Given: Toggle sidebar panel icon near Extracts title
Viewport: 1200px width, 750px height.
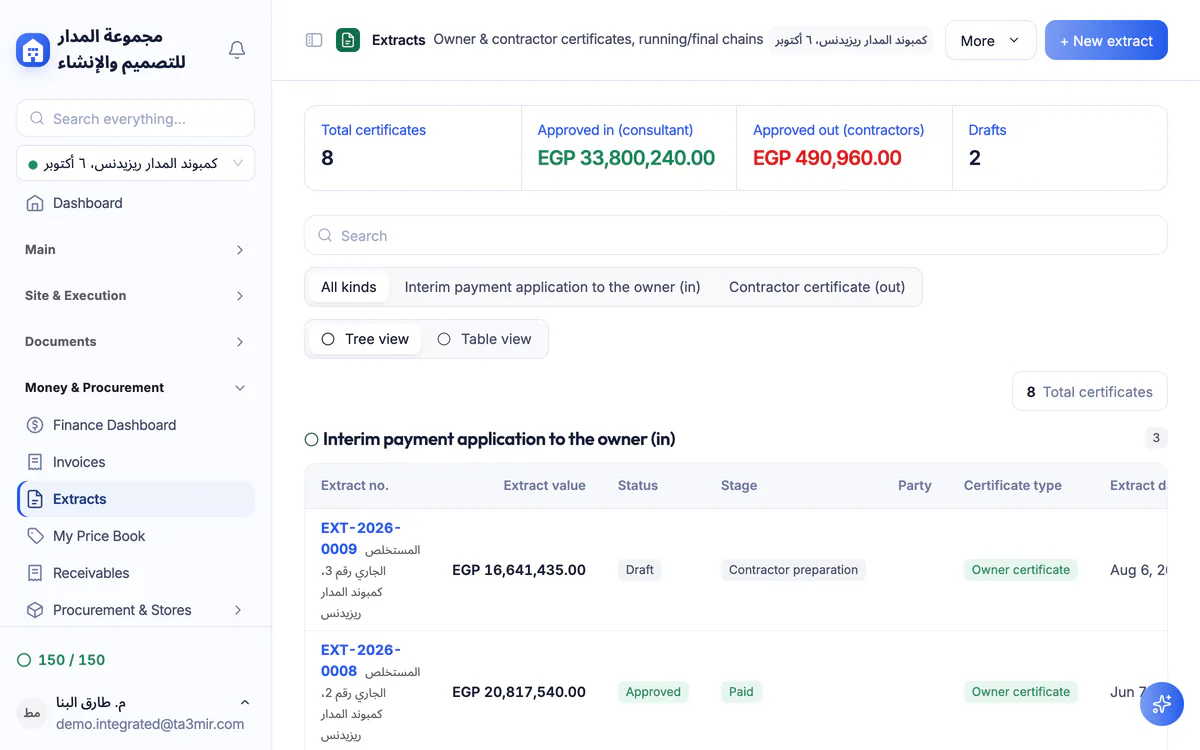Looking at the screenshot, I should (x=314, y=40).
